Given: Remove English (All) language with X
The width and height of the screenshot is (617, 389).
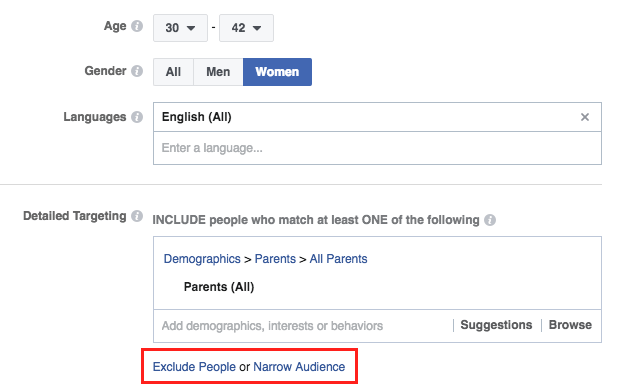Looking at the screenshot, I should coord(585,117).
